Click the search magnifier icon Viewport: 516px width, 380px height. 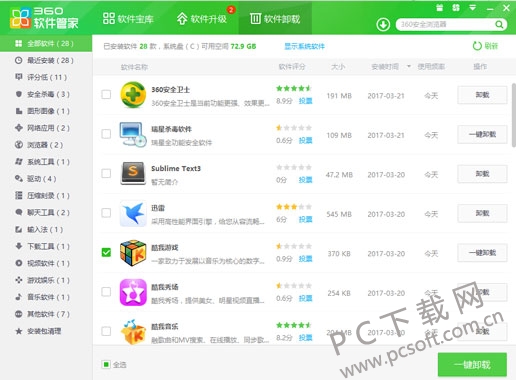pyautogui.click(x=499, y=24)
